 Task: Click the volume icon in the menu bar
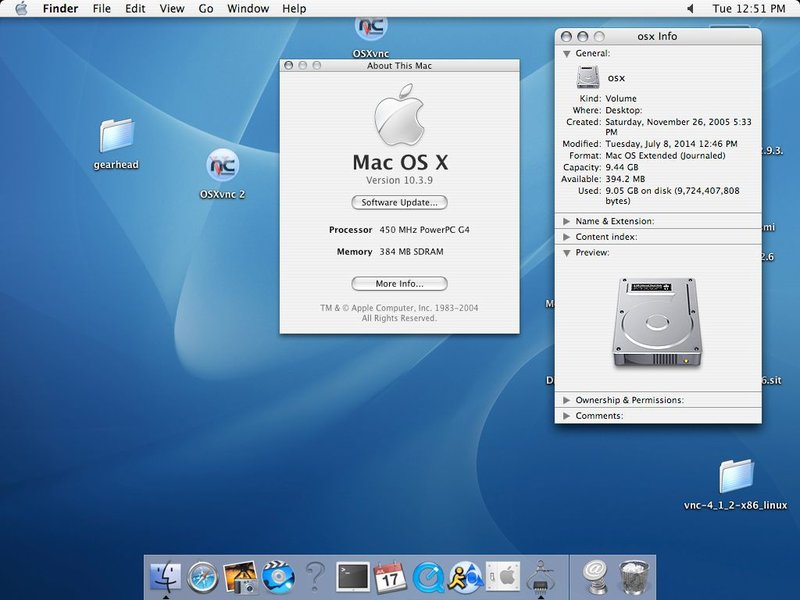690,9
